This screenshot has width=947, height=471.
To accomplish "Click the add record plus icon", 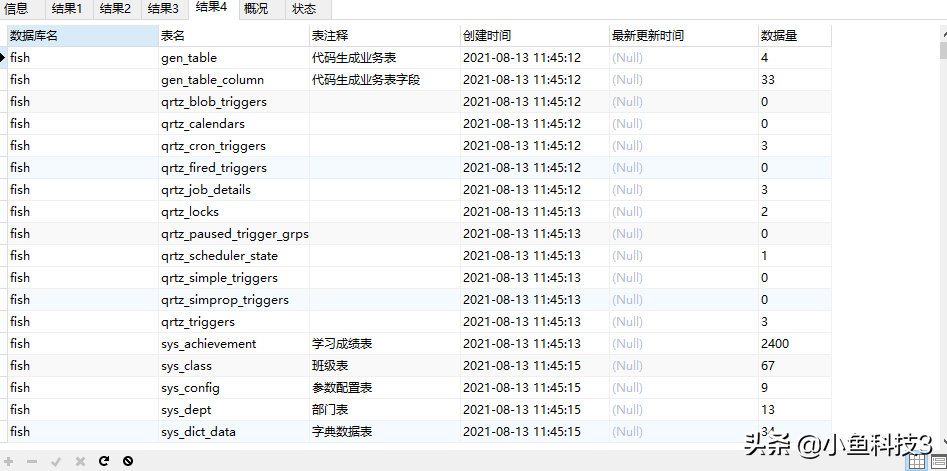I will [x=9, y=461].
